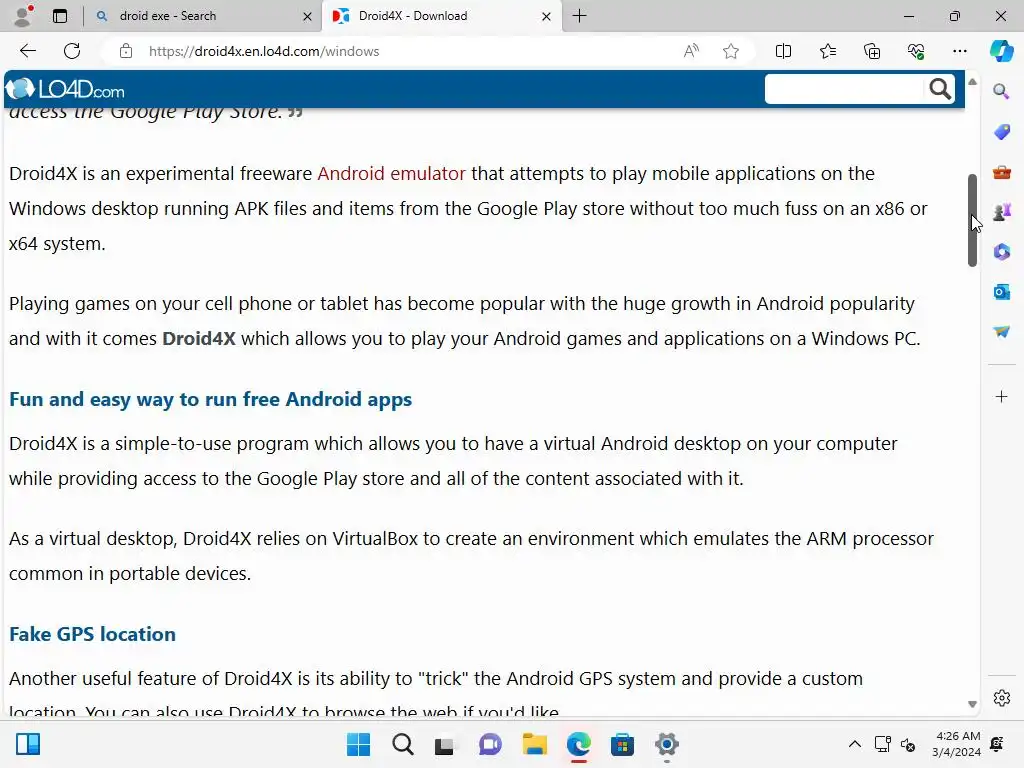The height and width of the screenshot is (768, 1024).
Task: Open the Copilot sidebar
Action: pyautogui.click(x=1001, y=51)
